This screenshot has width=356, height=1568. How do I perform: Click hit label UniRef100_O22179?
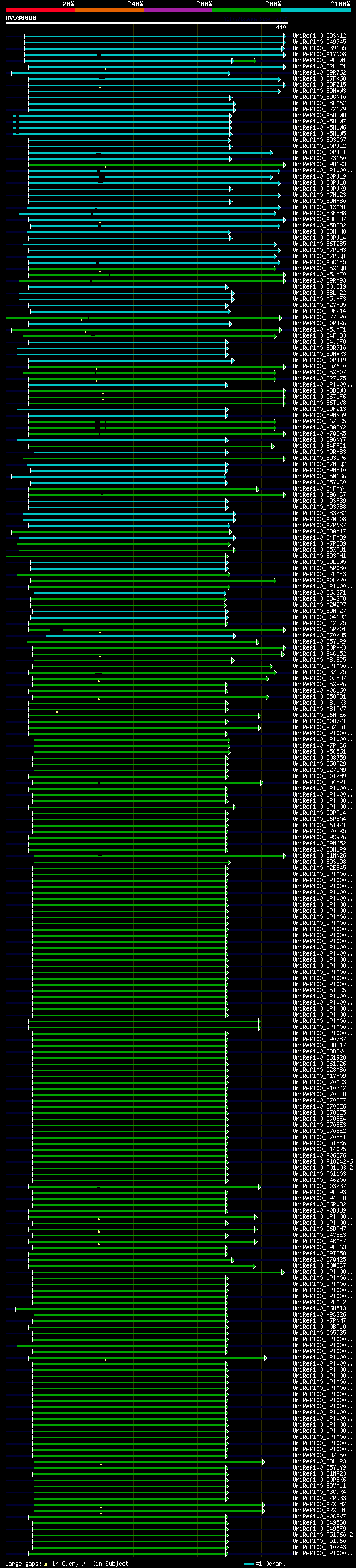click(x=319, y=110)
